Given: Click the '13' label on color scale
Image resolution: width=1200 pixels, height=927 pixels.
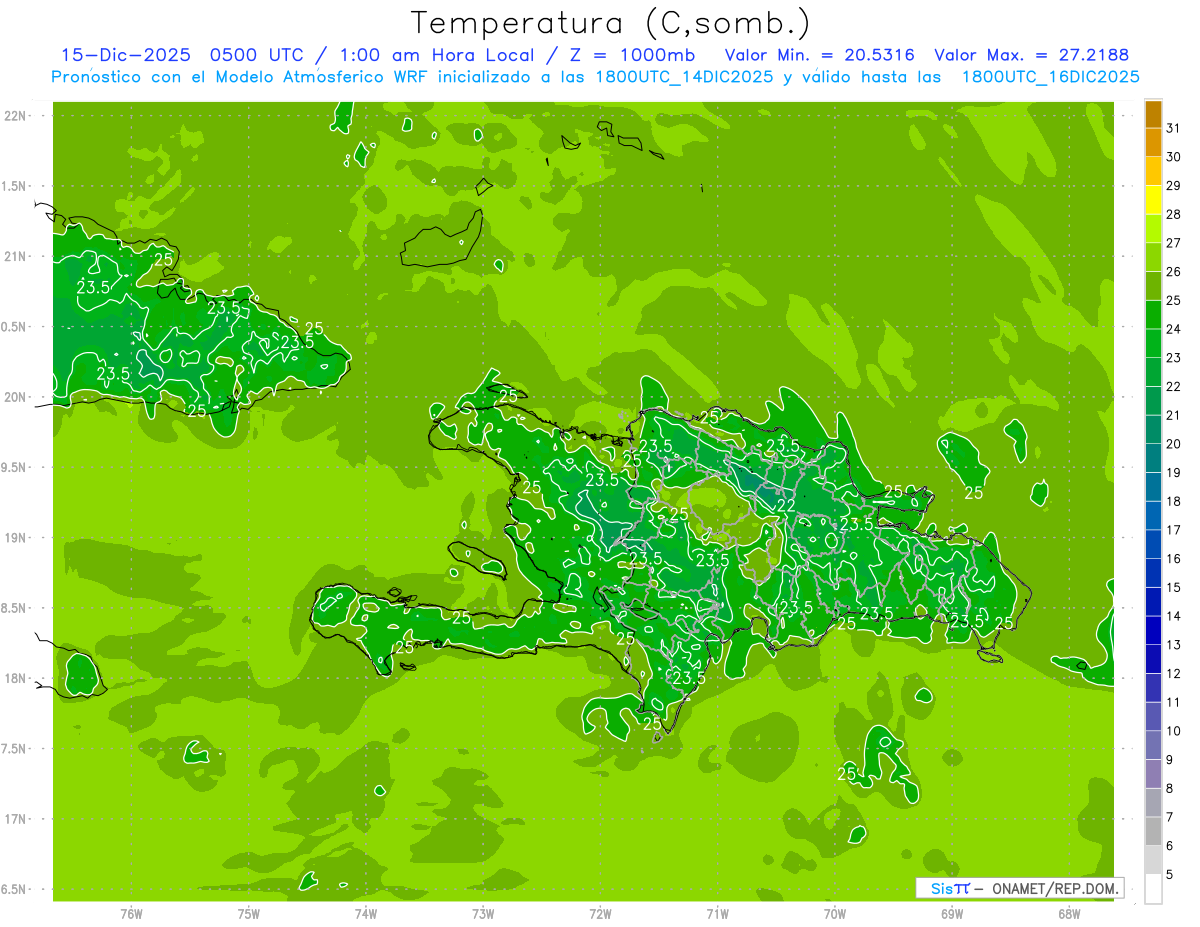Looking at the screenshot, I should point(1173,645).
